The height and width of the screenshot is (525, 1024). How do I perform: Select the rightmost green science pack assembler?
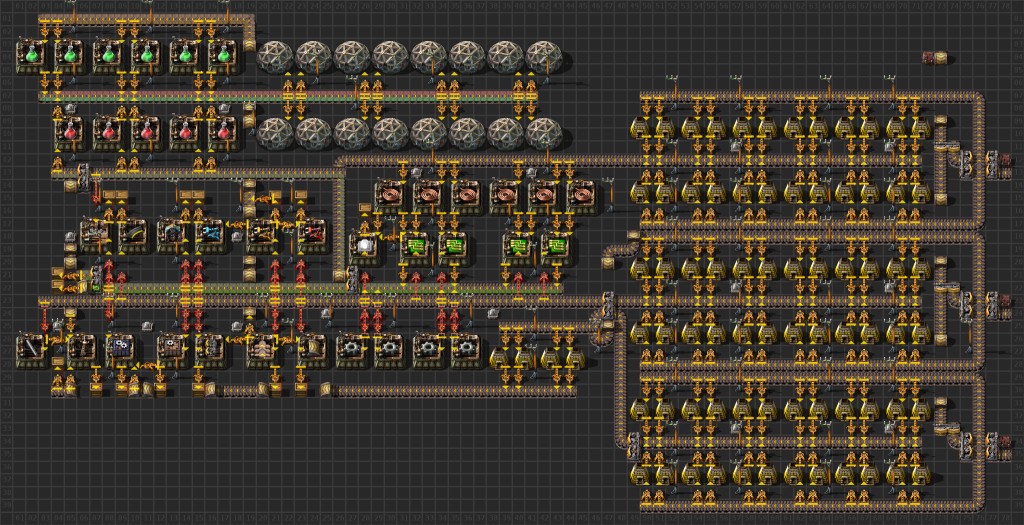(x=223, y=56)
